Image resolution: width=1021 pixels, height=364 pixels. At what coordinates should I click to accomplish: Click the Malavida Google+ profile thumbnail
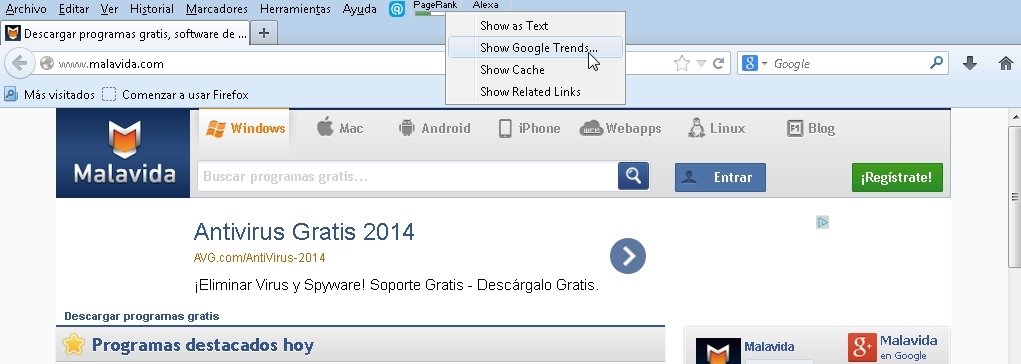pyautogui.click(x=718, y=350)
